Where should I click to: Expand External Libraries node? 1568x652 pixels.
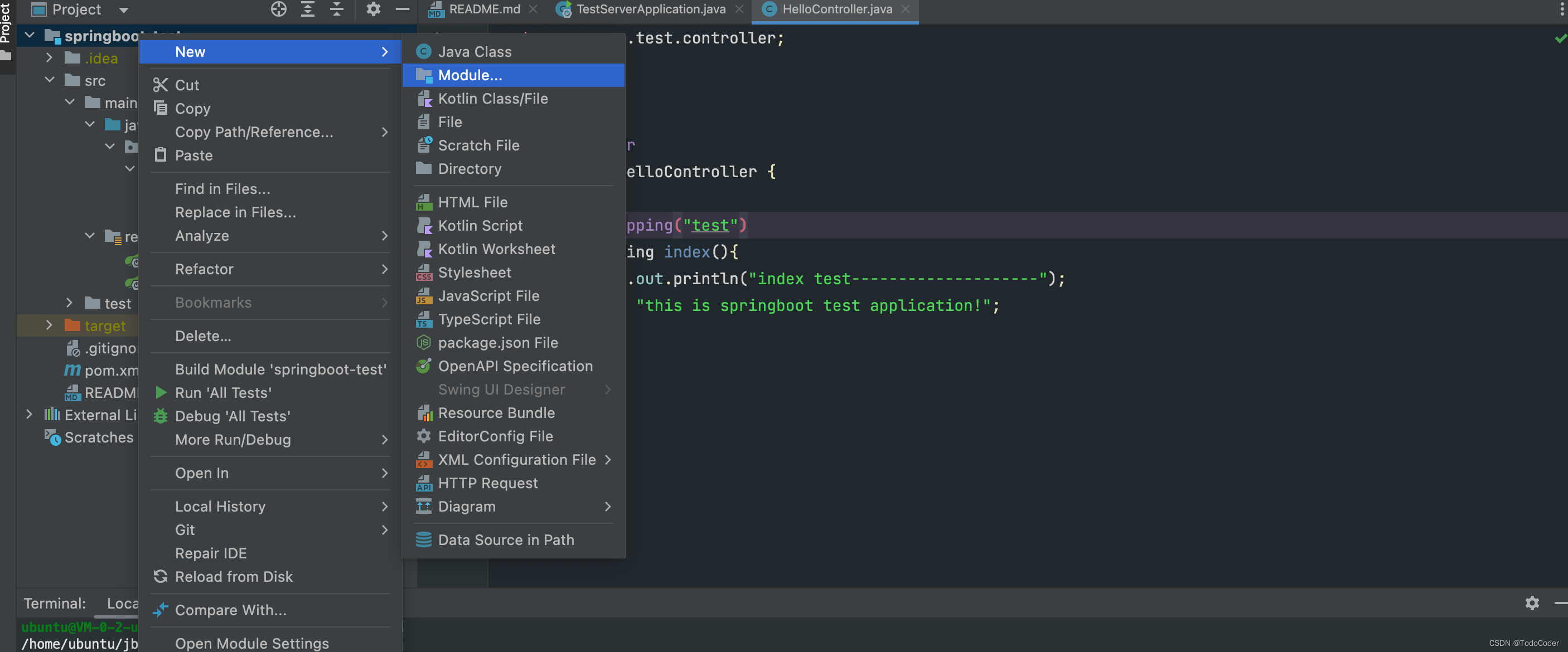28,415
